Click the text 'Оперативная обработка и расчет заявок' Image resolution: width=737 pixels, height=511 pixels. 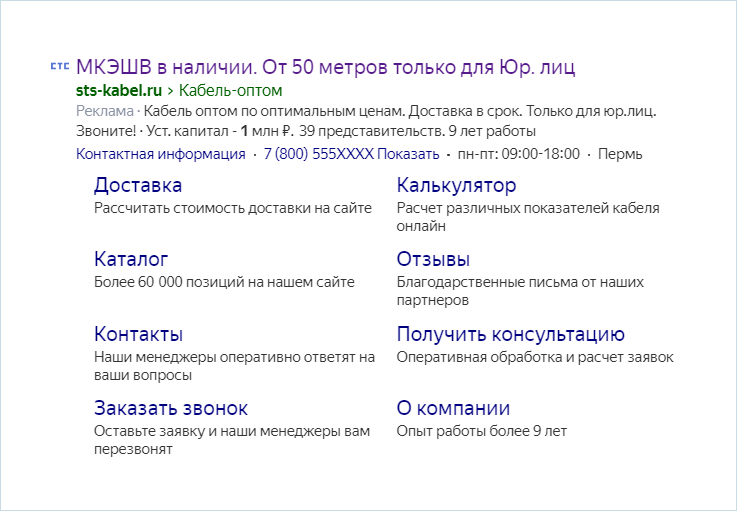(535, 357)
